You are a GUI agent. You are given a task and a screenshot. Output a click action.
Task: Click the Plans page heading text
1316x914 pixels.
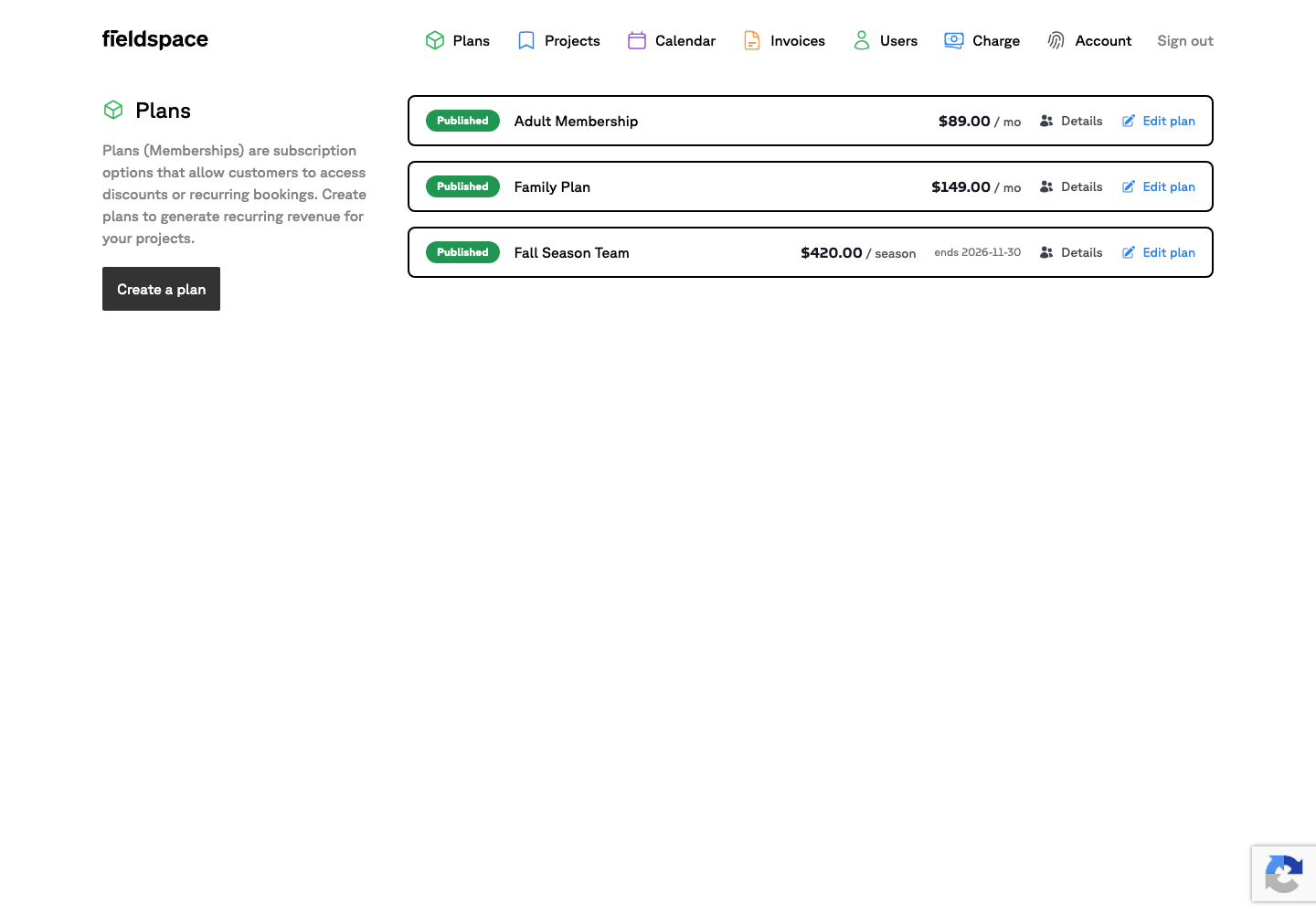(163, 111)
